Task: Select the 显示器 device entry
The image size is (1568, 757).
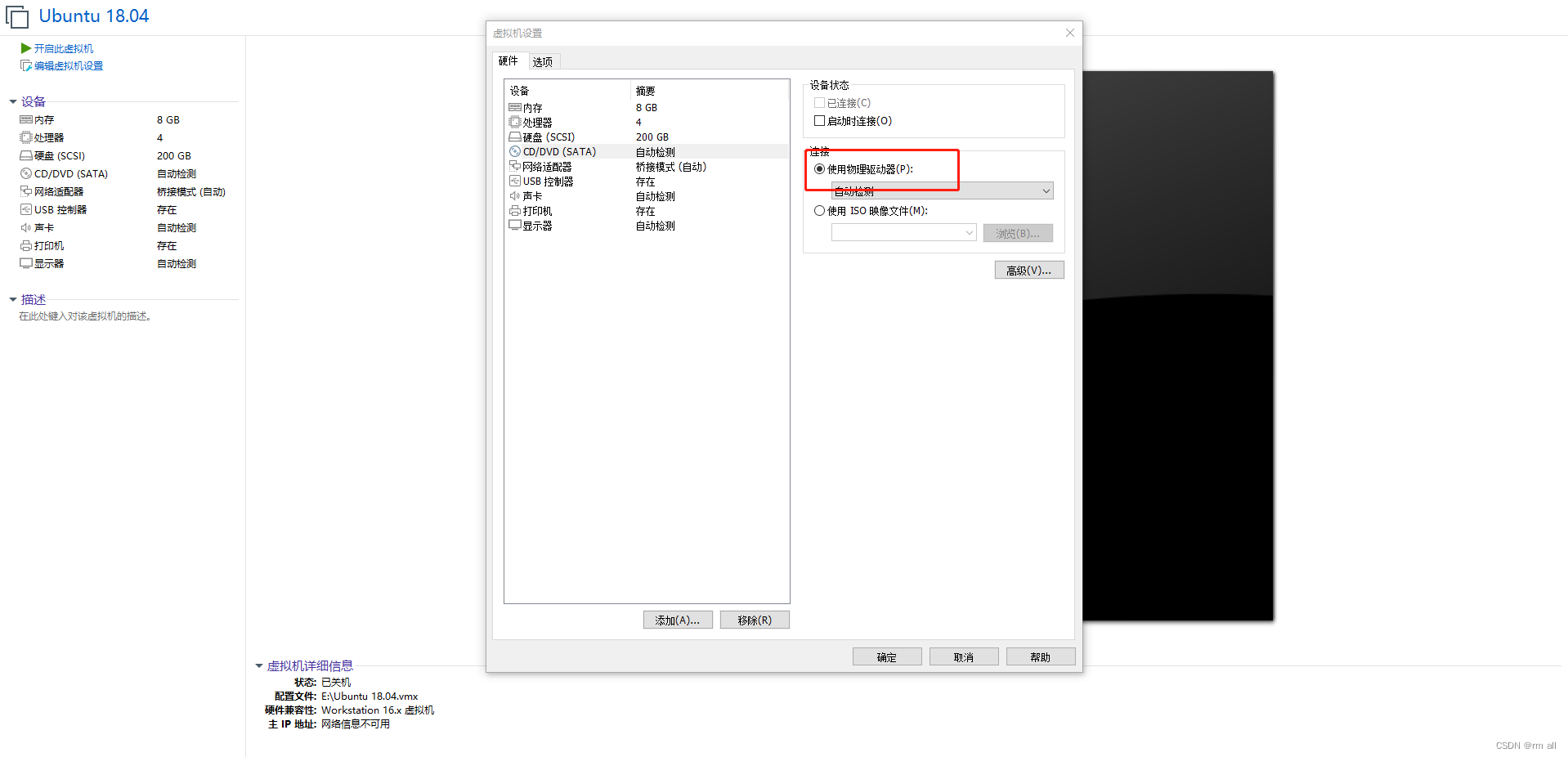Action: click(537, 226)
